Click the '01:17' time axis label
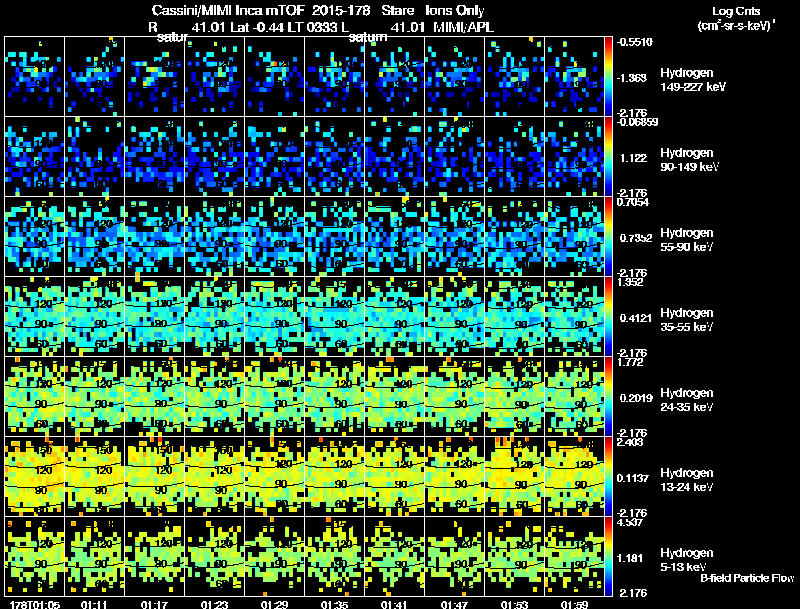Screen dimensions: 800x609 point(154,604)
